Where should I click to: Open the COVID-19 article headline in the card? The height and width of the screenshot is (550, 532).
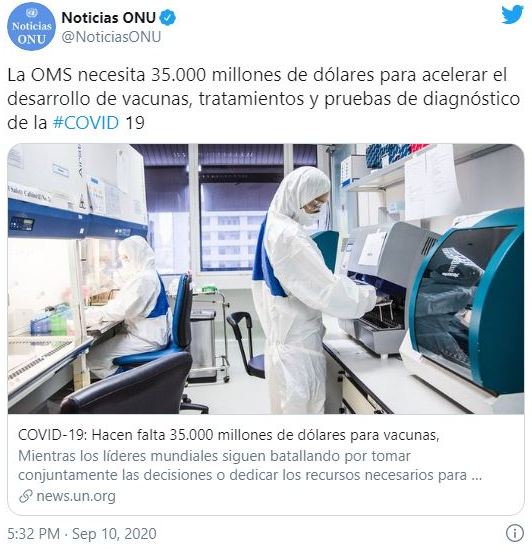(229, 435)
